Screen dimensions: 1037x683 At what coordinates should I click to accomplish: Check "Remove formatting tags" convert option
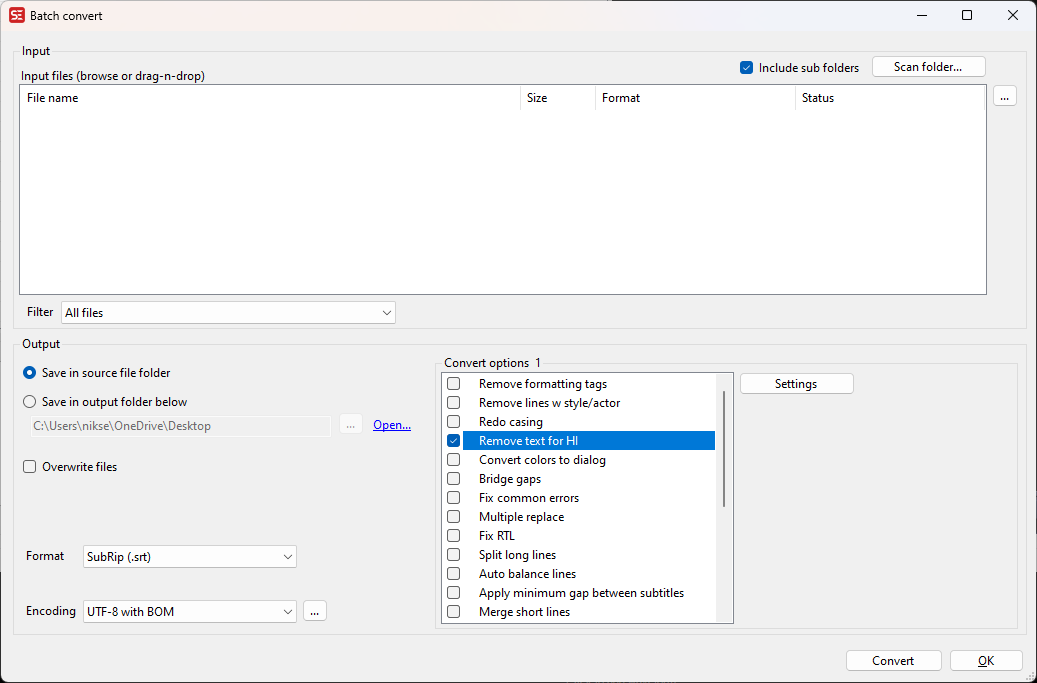pos(453,383)
